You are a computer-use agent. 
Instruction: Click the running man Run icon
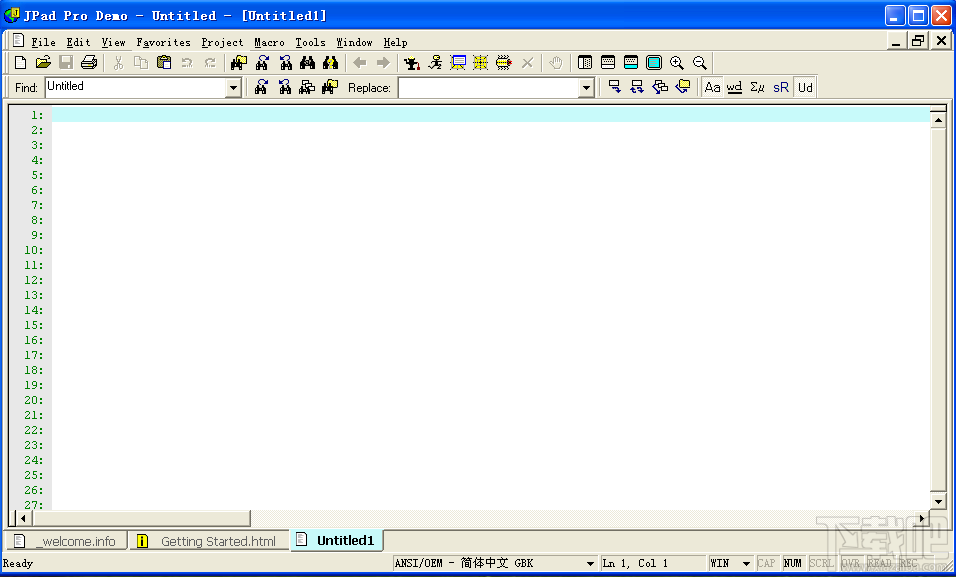435,63
